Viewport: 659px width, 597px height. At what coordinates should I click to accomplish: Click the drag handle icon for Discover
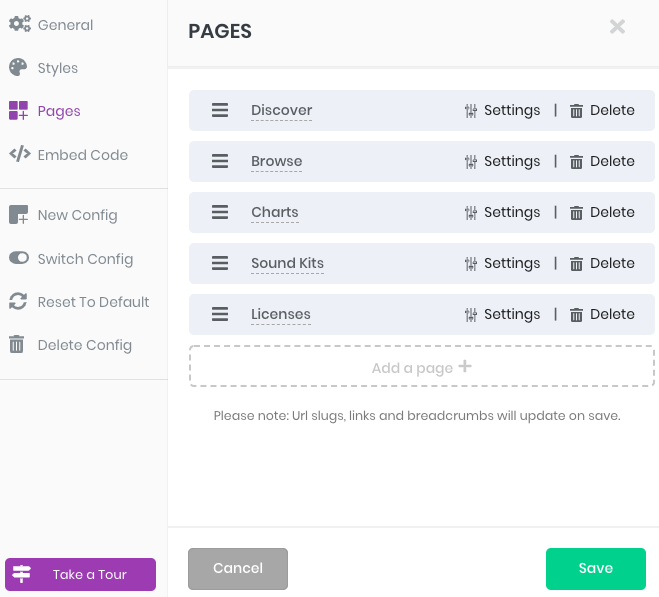pos(220,110)
